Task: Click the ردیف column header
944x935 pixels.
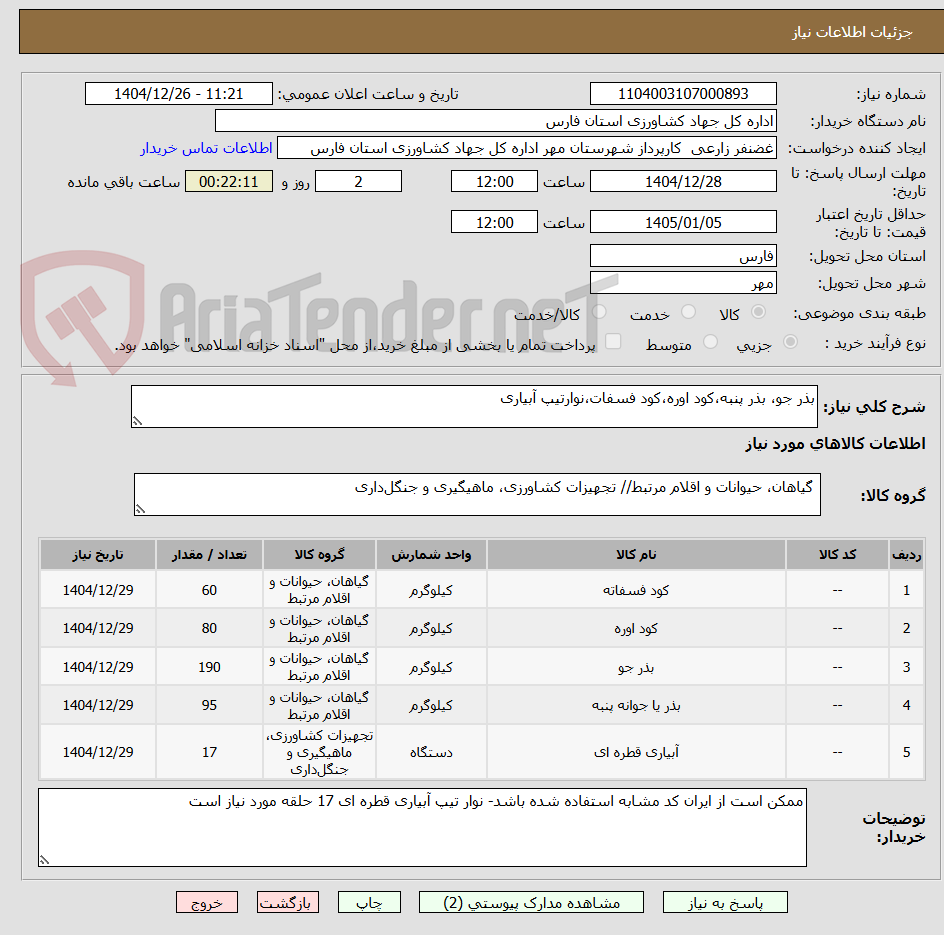Action: [x=906, y=554]
